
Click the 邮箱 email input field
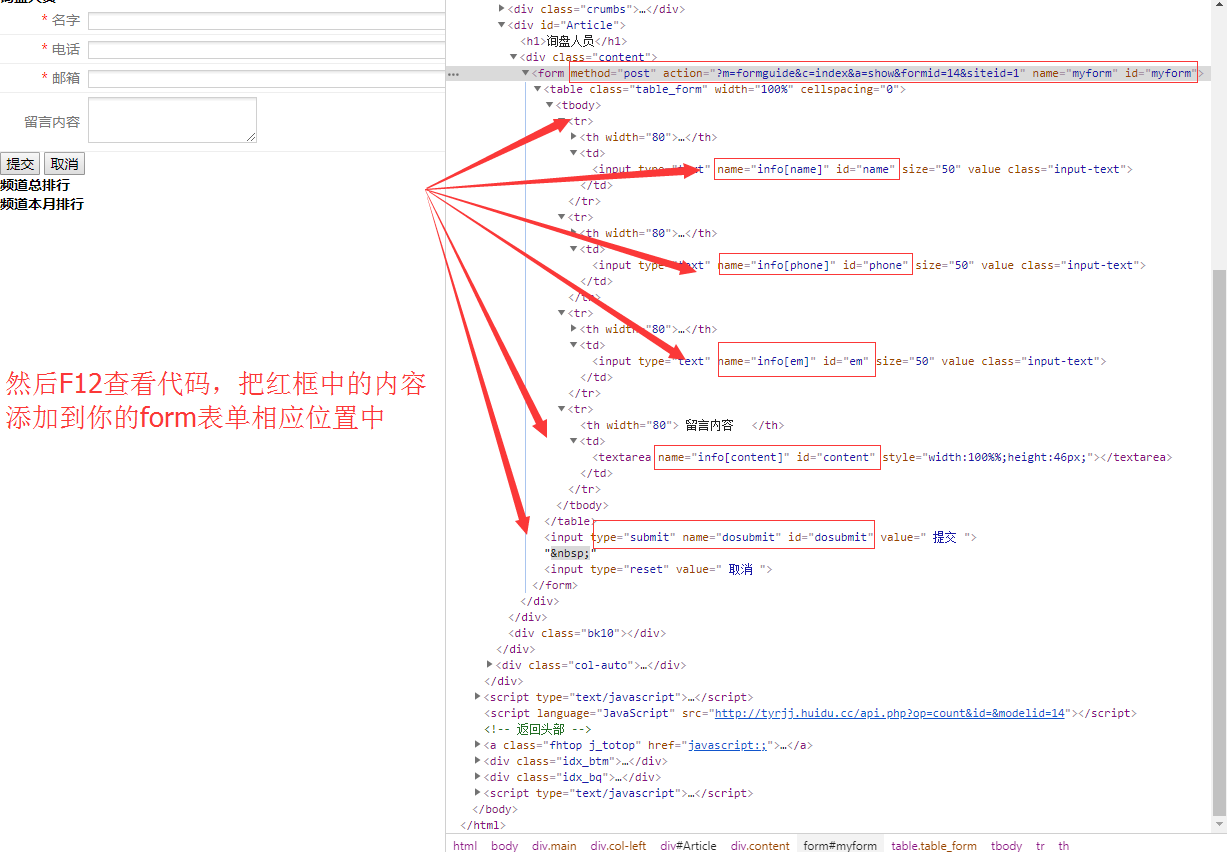click(x=266, y=79)
